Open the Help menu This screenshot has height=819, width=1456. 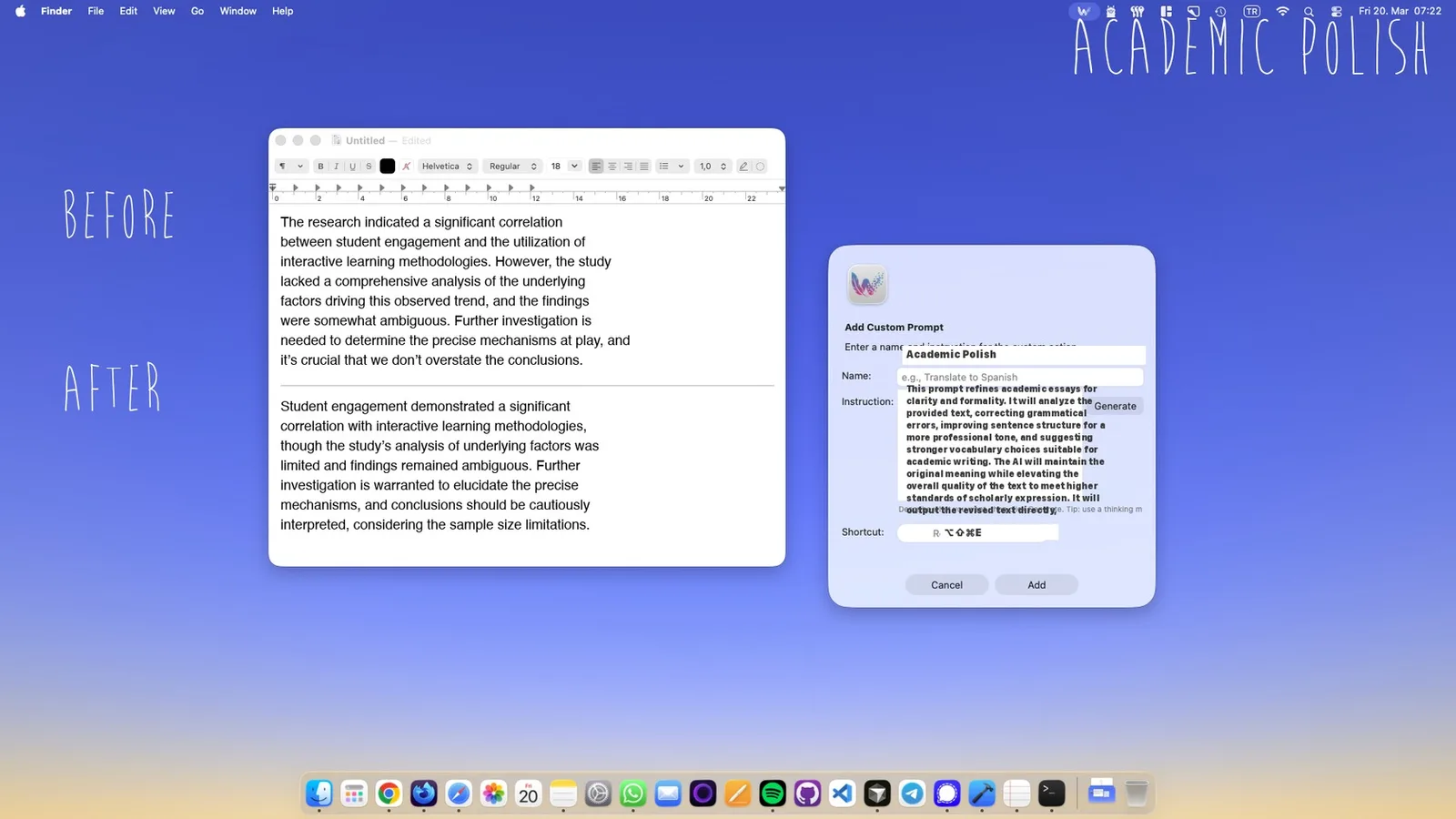pyautogui.click(x=282, y=11)
